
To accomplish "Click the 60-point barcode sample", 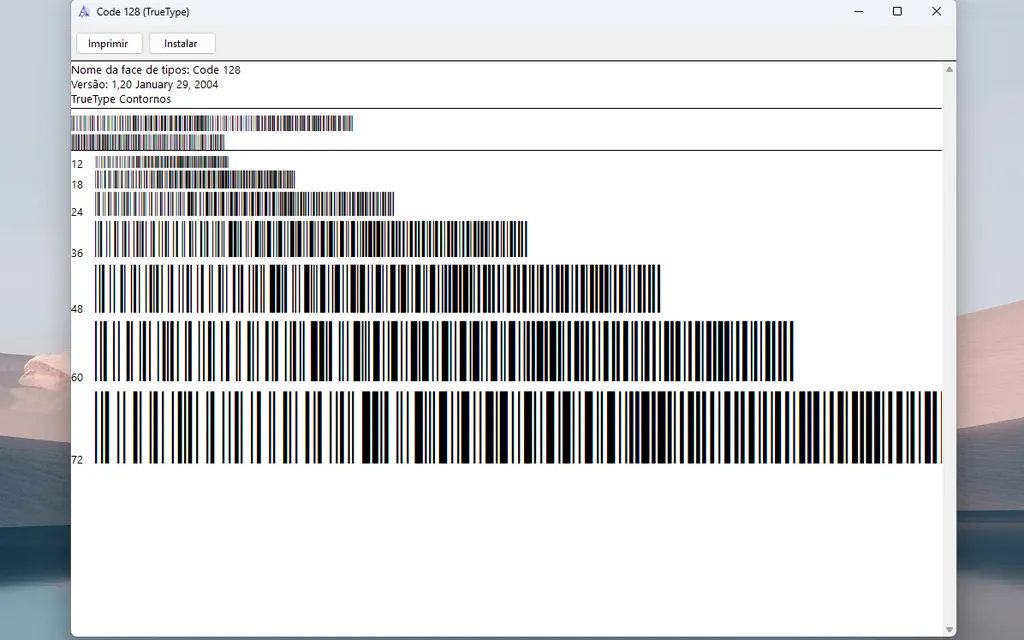I will click(x=444, y=351).
